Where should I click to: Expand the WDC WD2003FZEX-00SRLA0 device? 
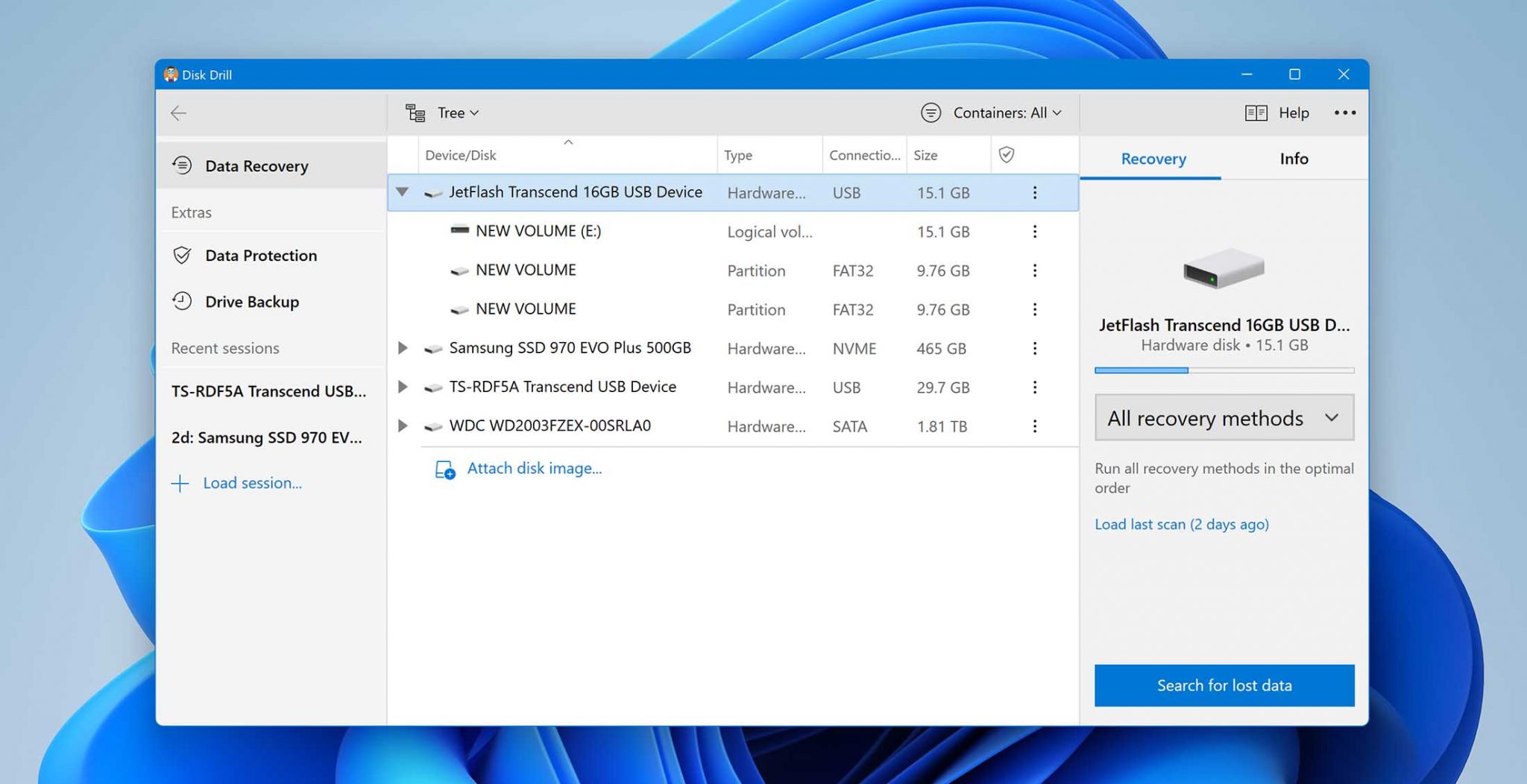[x=403, y=426]
